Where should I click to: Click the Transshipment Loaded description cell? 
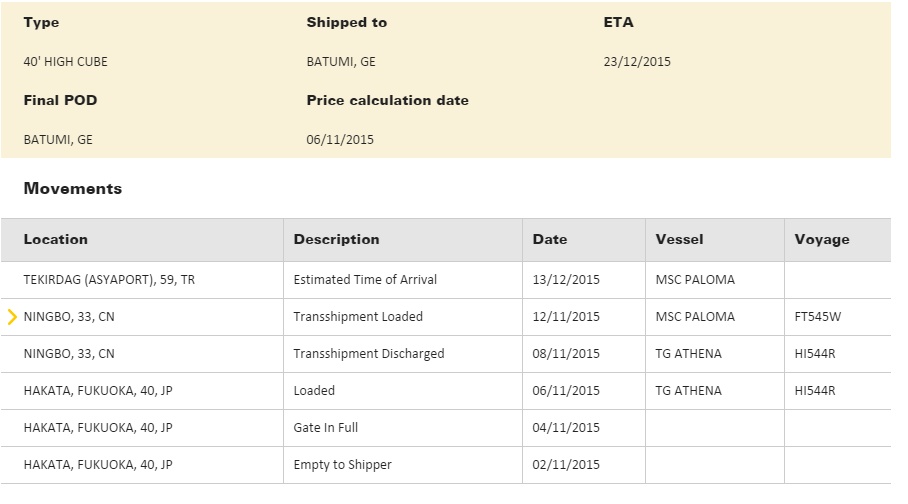(x=358, y=317)
